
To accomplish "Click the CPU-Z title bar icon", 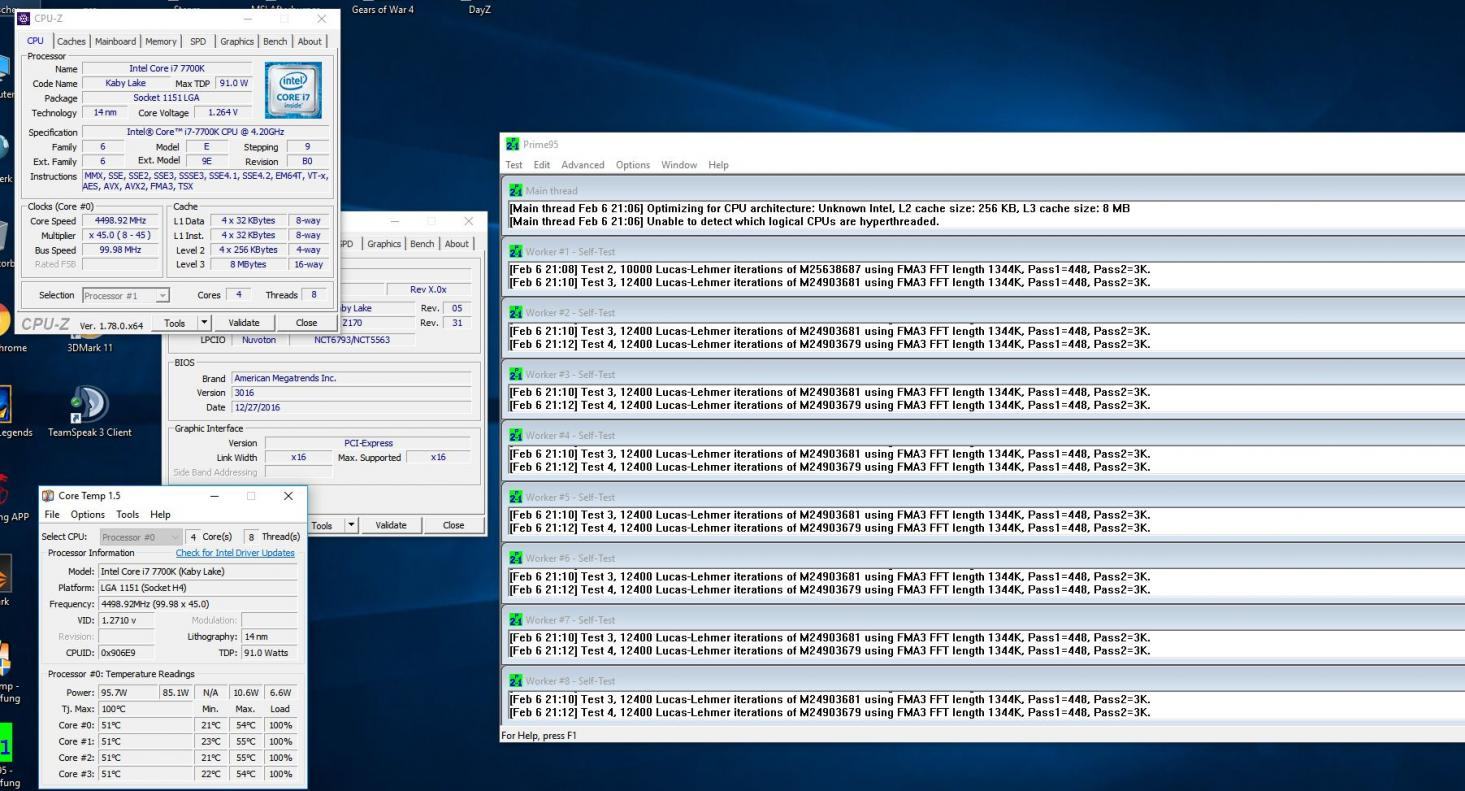I will 24,19.
